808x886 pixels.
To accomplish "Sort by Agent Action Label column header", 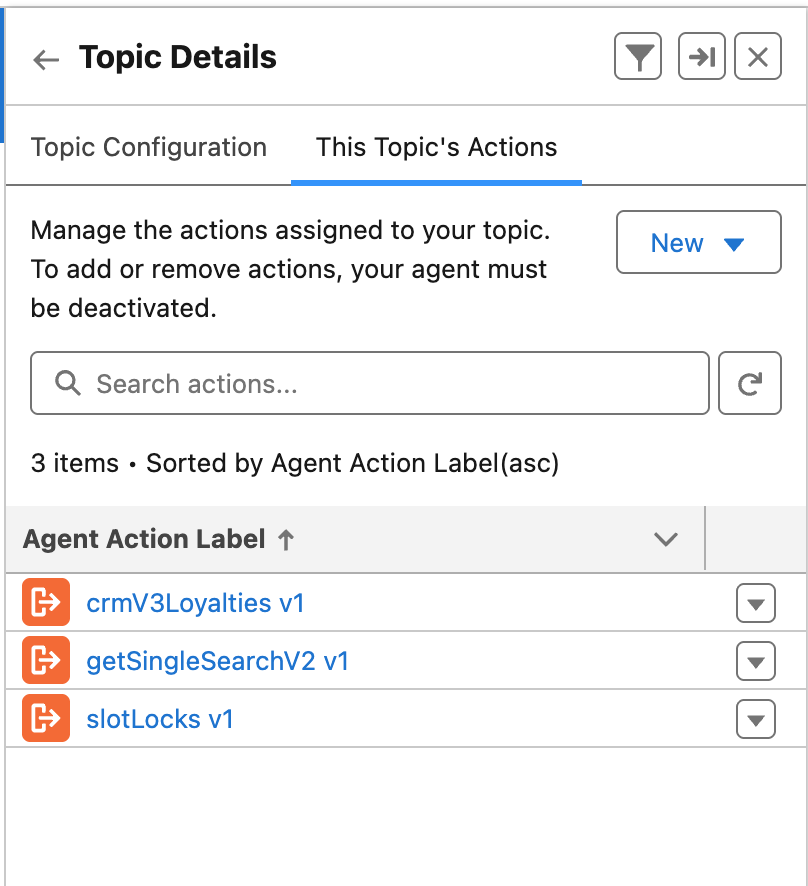I will click(x=144, y=540).
